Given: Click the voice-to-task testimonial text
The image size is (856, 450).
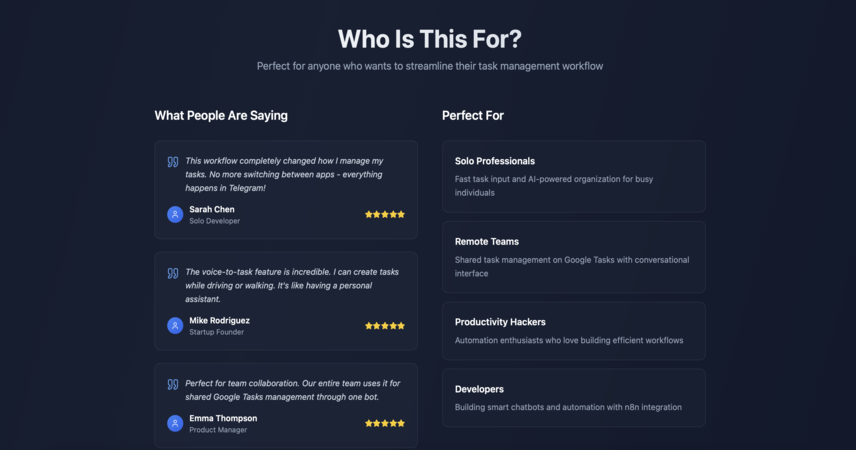Looking at the screenshot, I should (292, 285).
